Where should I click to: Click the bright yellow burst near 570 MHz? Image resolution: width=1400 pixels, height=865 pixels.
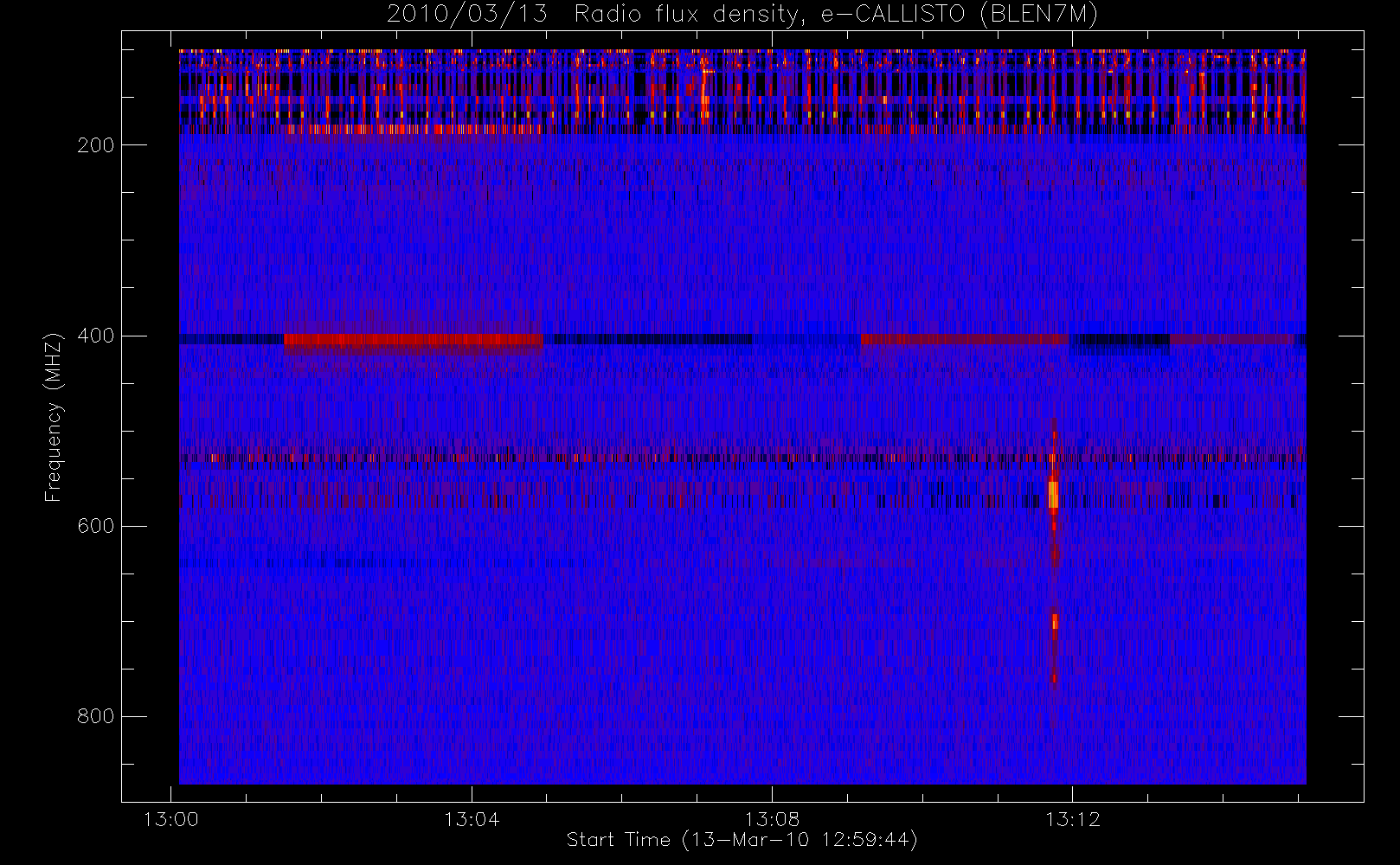click(1053, 494)
